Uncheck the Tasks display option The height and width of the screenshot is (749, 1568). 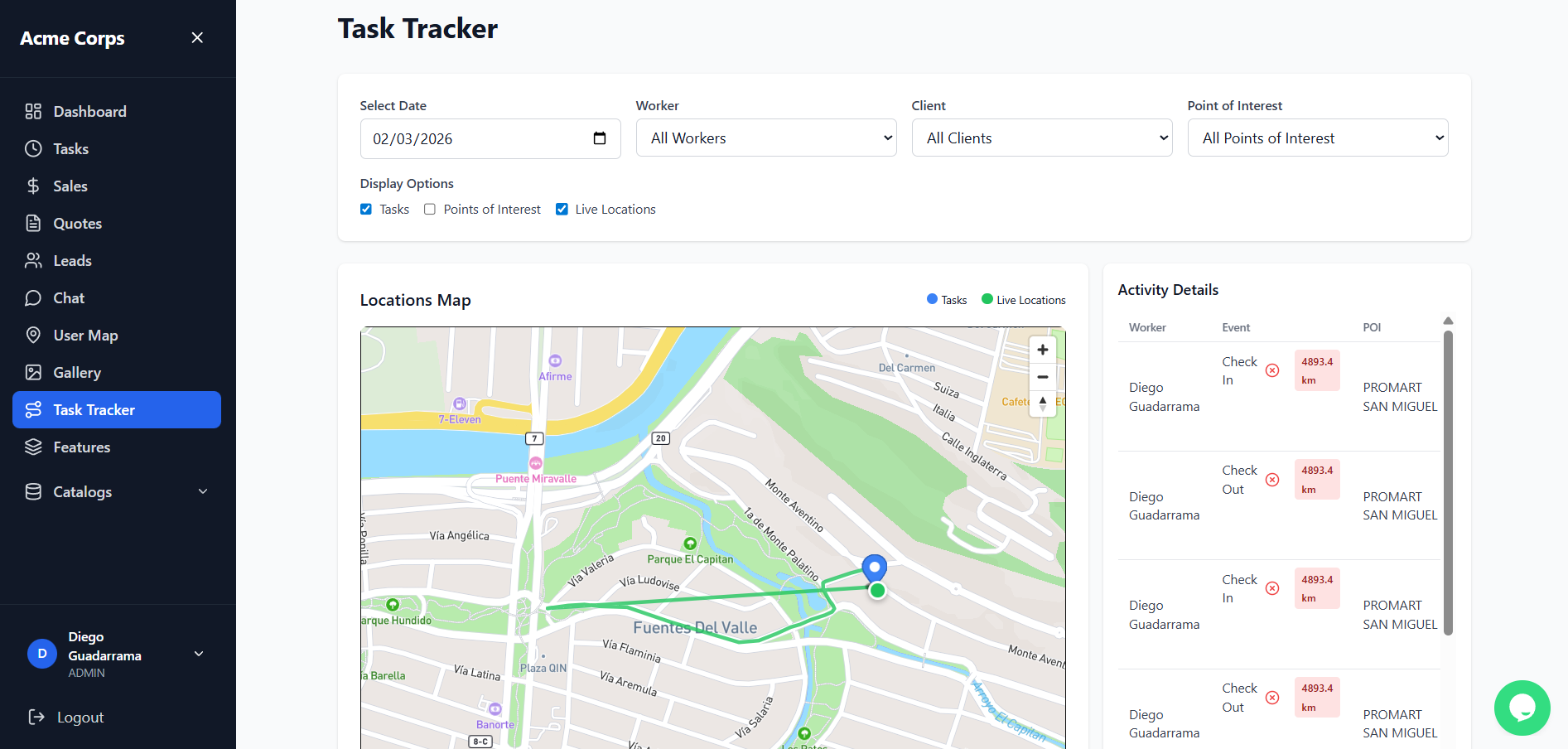point(366,210)
